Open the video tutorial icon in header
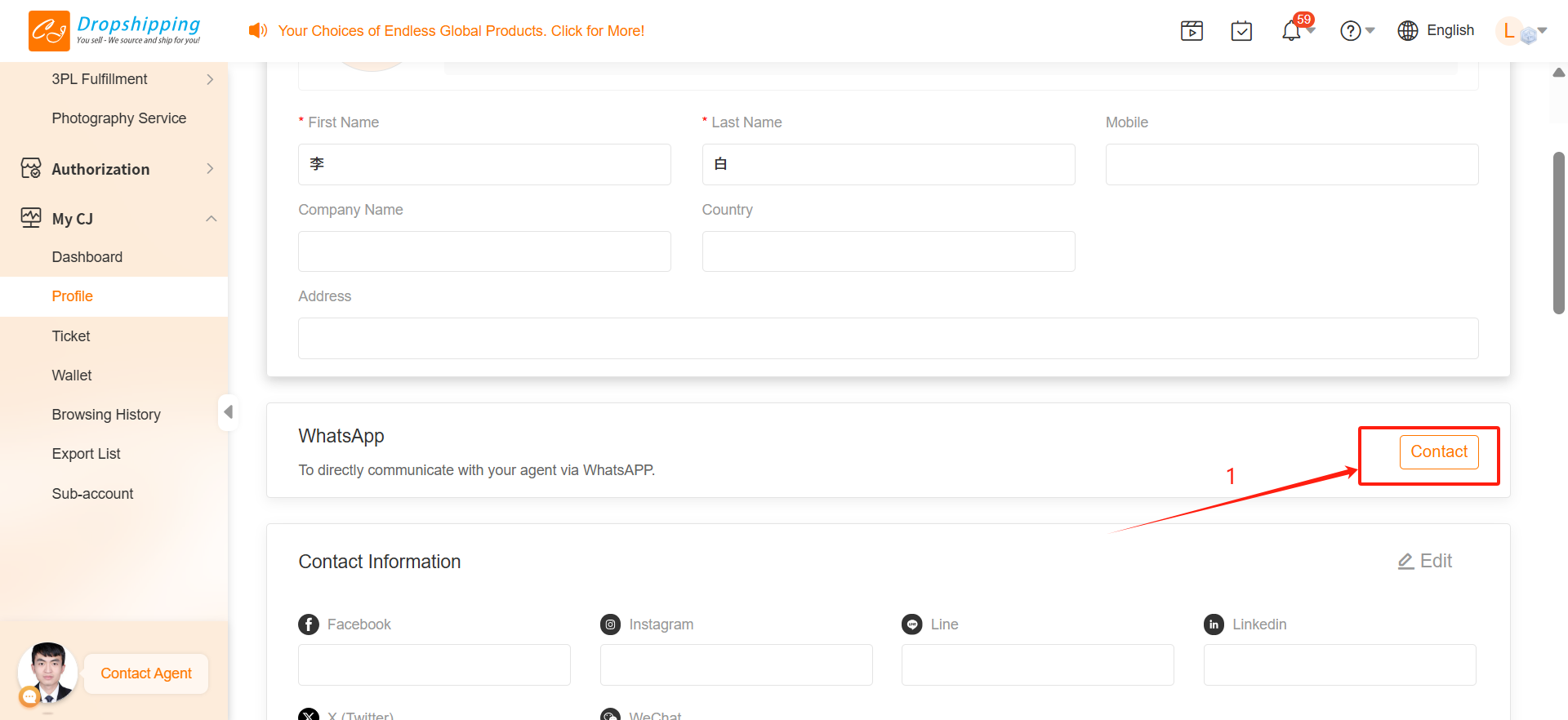 click(x=1192, y=31)
